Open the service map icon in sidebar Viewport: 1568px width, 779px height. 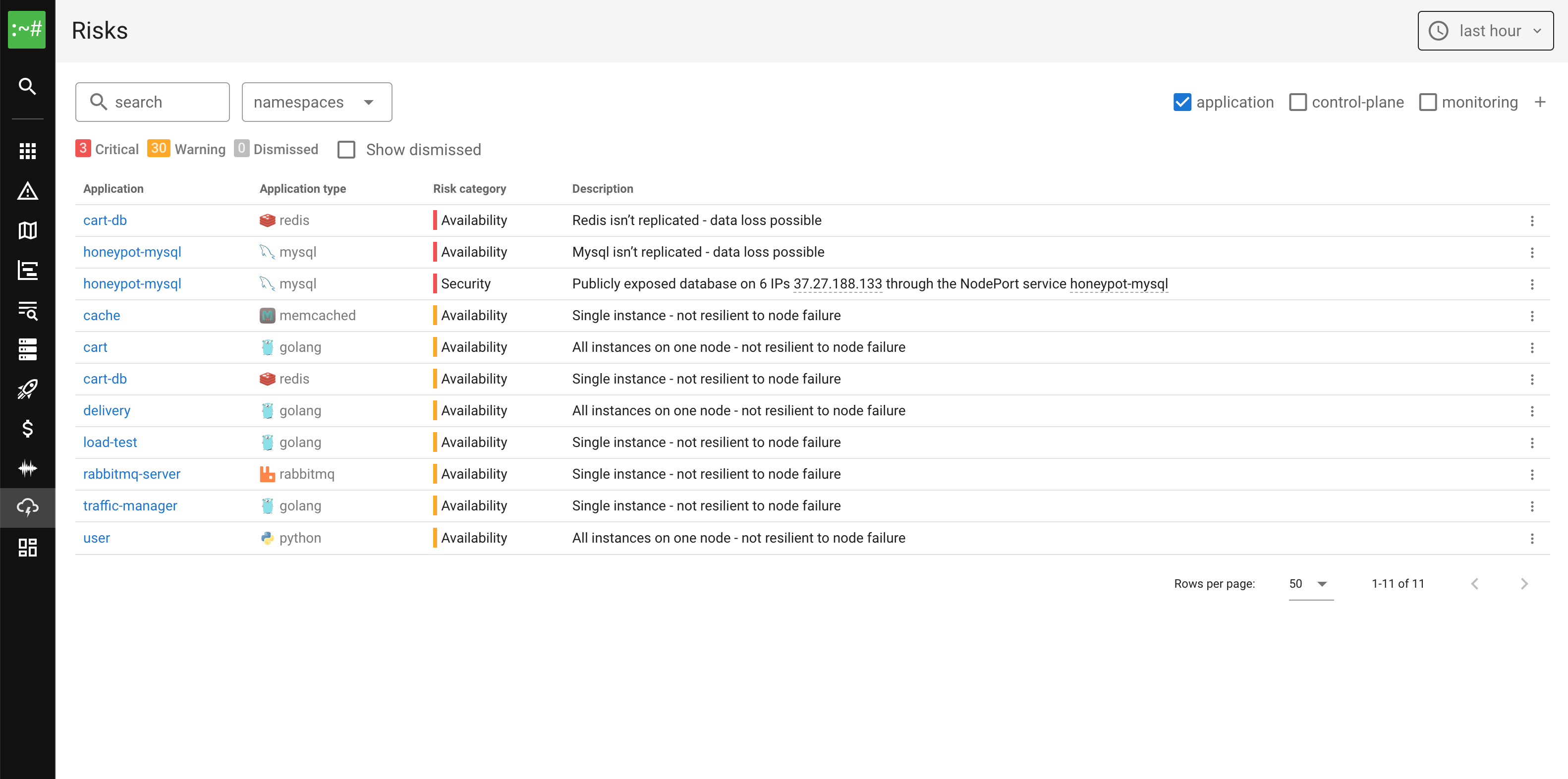click(27, 230)
